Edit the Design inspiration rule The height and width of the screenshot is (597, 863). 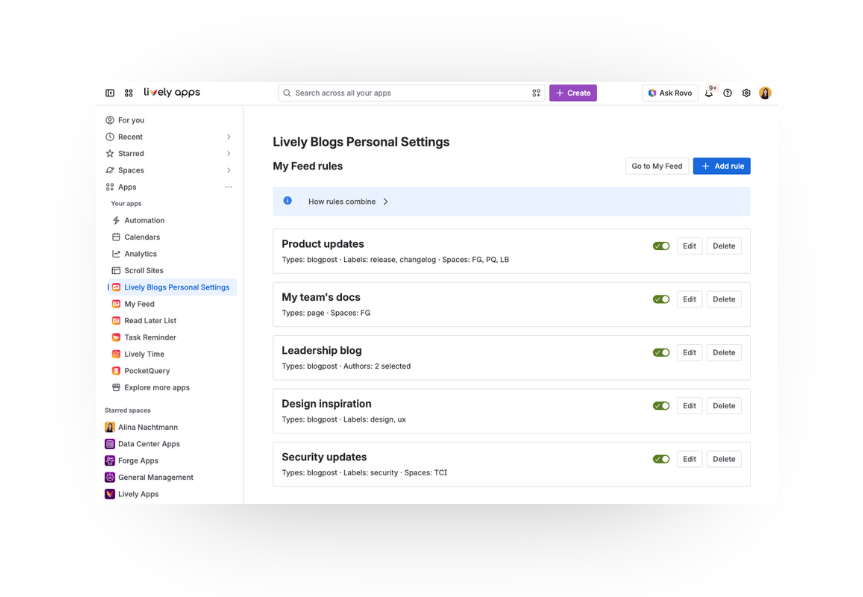[x=690, y=406]
